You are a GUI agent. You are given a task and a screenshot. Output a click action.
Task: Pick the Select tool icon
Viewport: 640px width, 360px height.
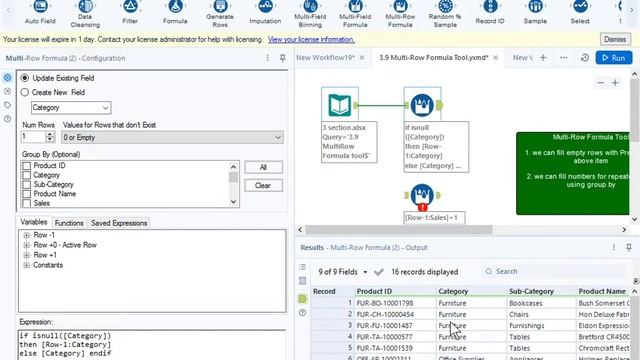tap(580, 7)
